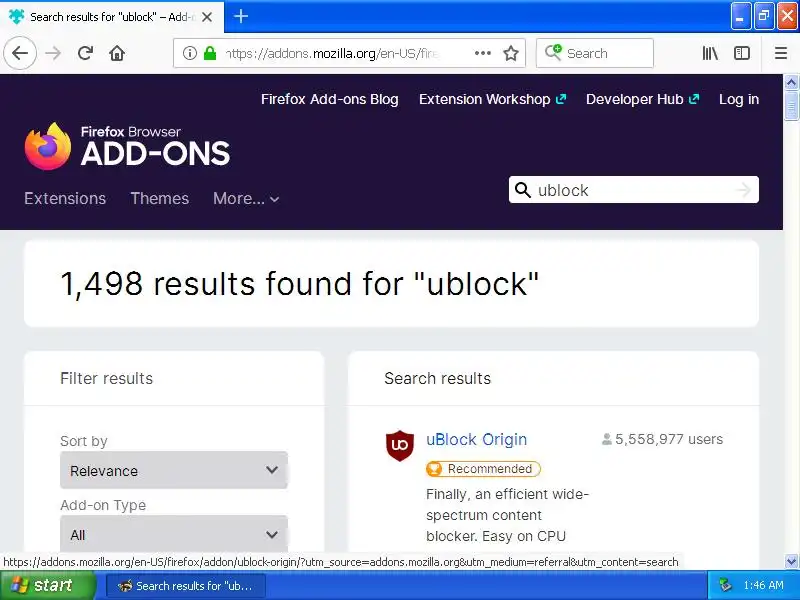Click the search engine icon in search bar
800x600 pixels.
(x=553, y=52)
